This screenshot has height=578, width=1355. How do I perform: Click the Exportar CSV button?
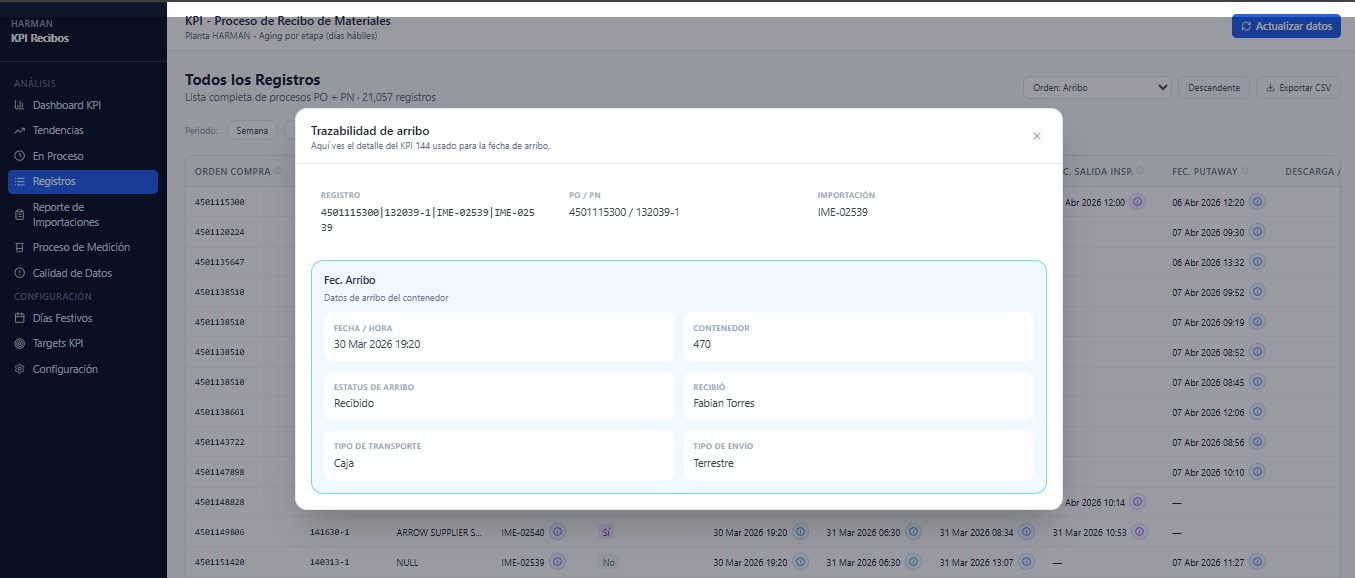[x=1298, y=87]
